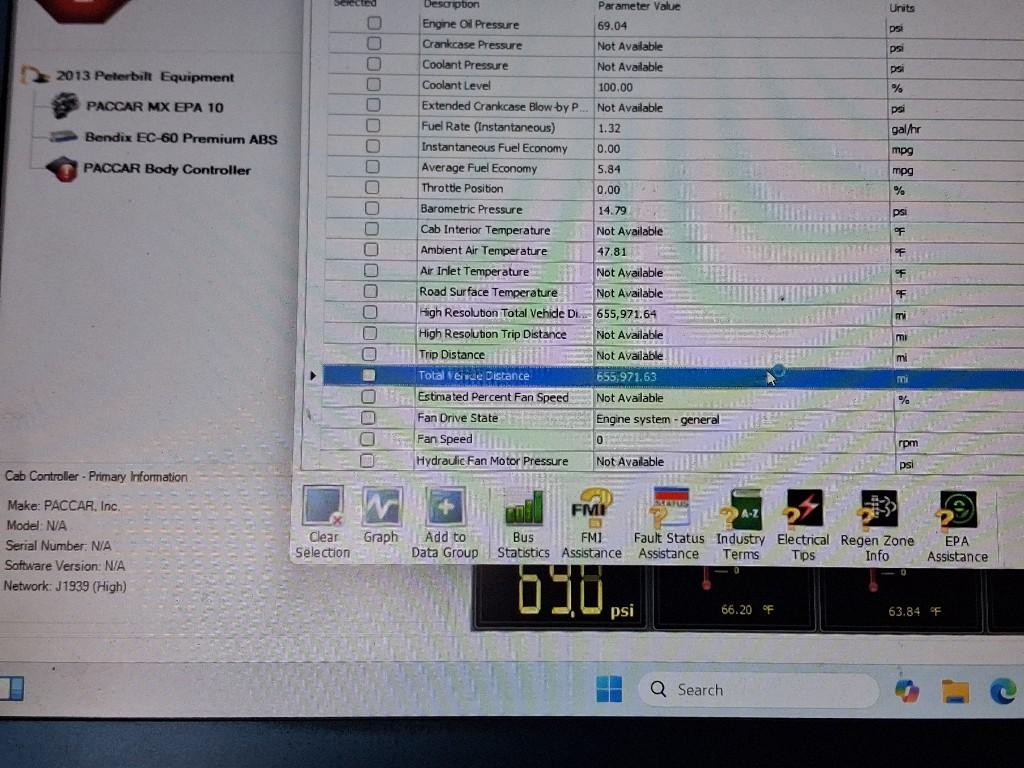Check the Engine Oil Pressure checkbox
The image size is (1024, 768).
click(374, 24)
